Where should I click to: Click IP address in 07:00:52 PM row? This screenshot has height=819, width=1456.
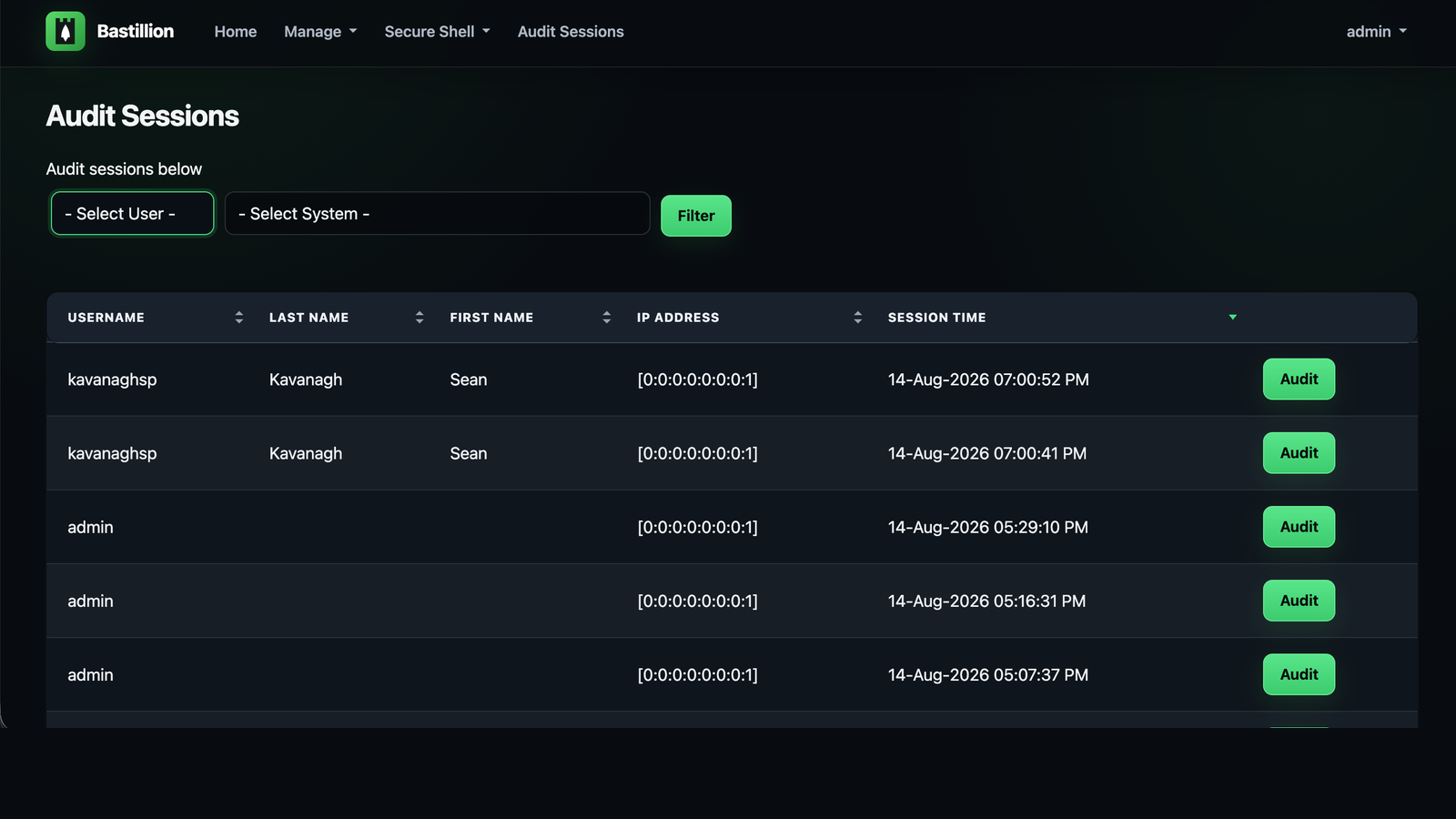point(697,379)
